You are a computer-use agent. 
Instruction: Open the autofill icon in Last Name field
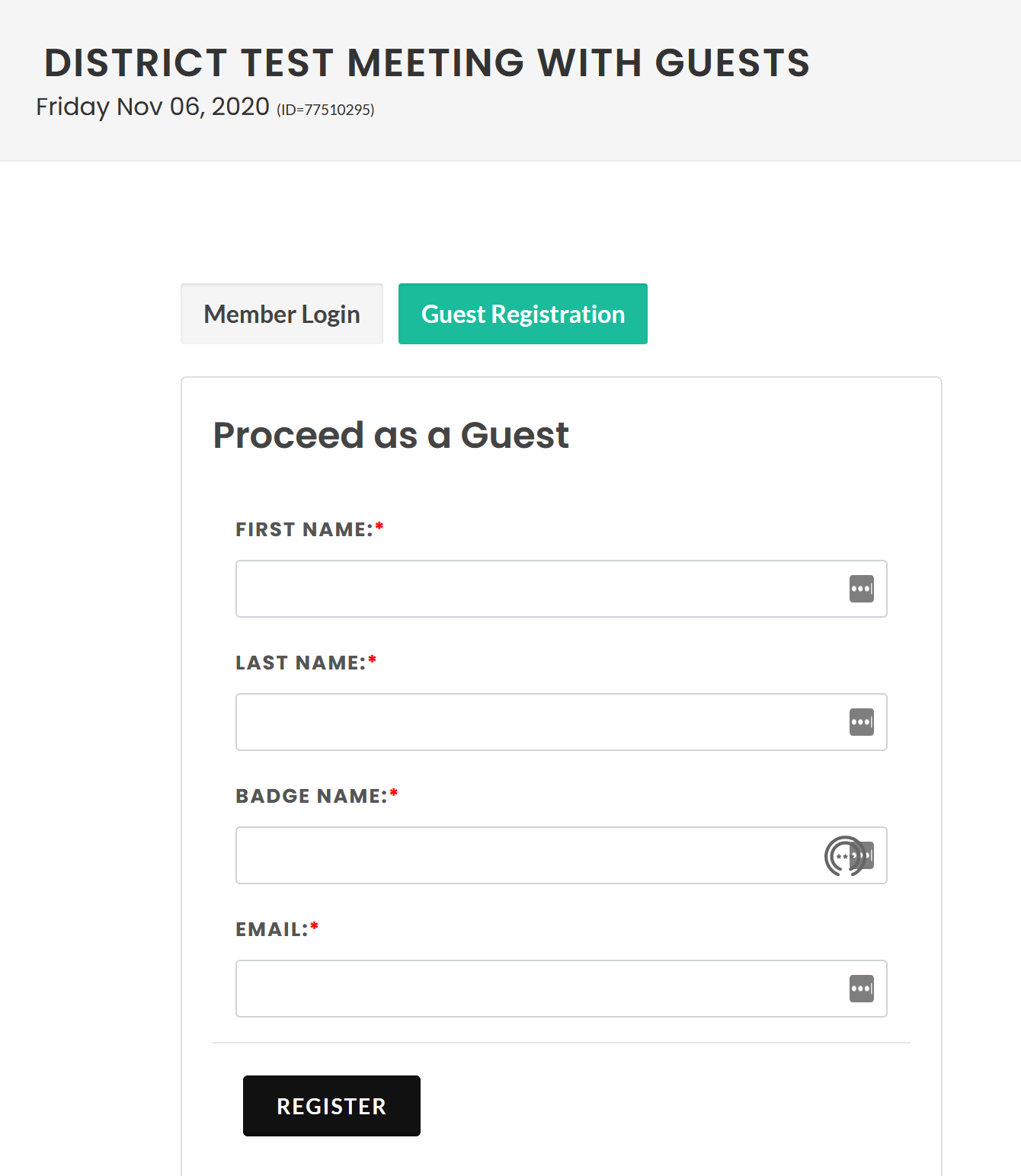862,722
